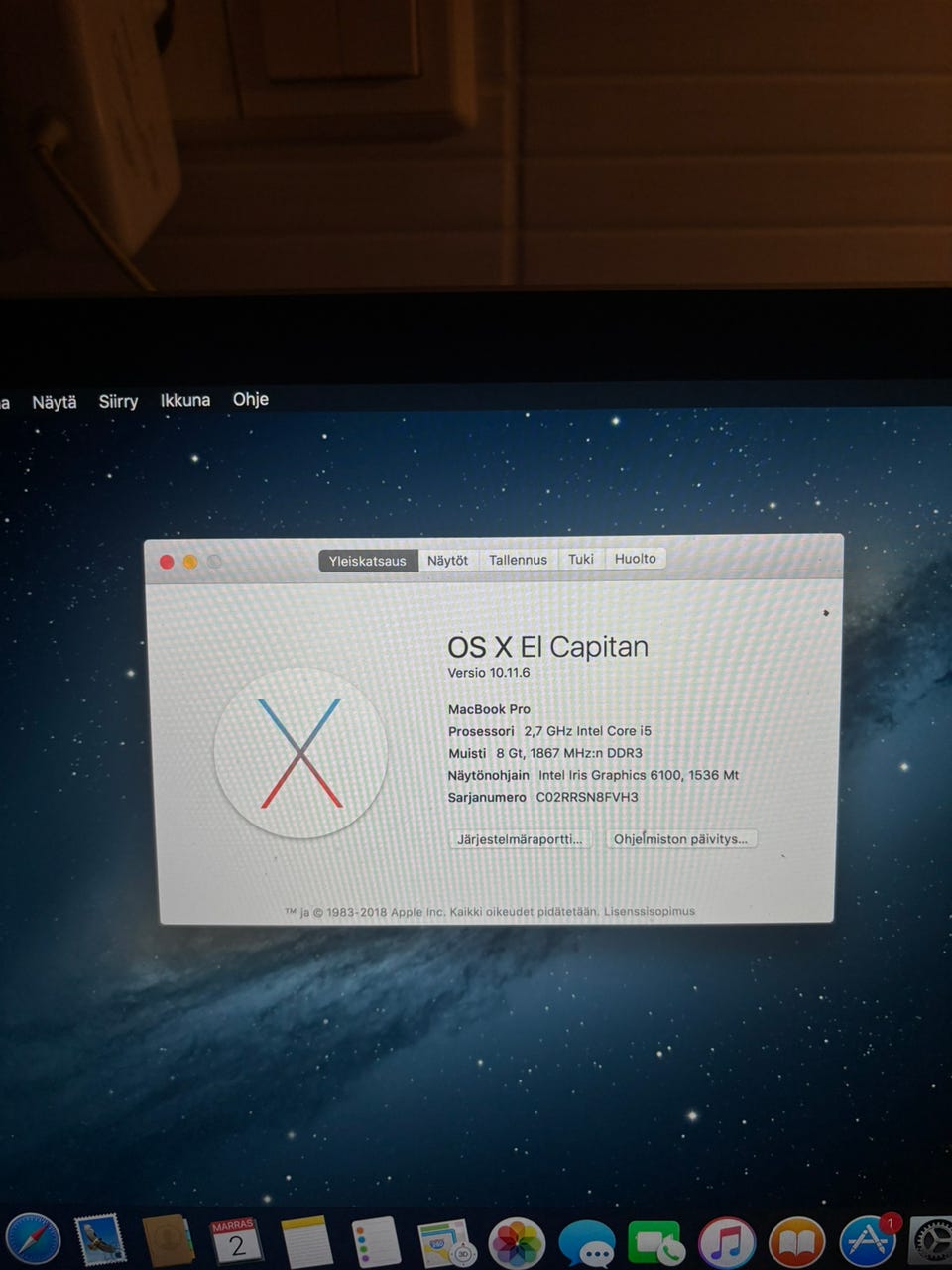Screen dimensions: 952x1270
Task: Close the About This Mac window
Action: [x=167, y=562]
